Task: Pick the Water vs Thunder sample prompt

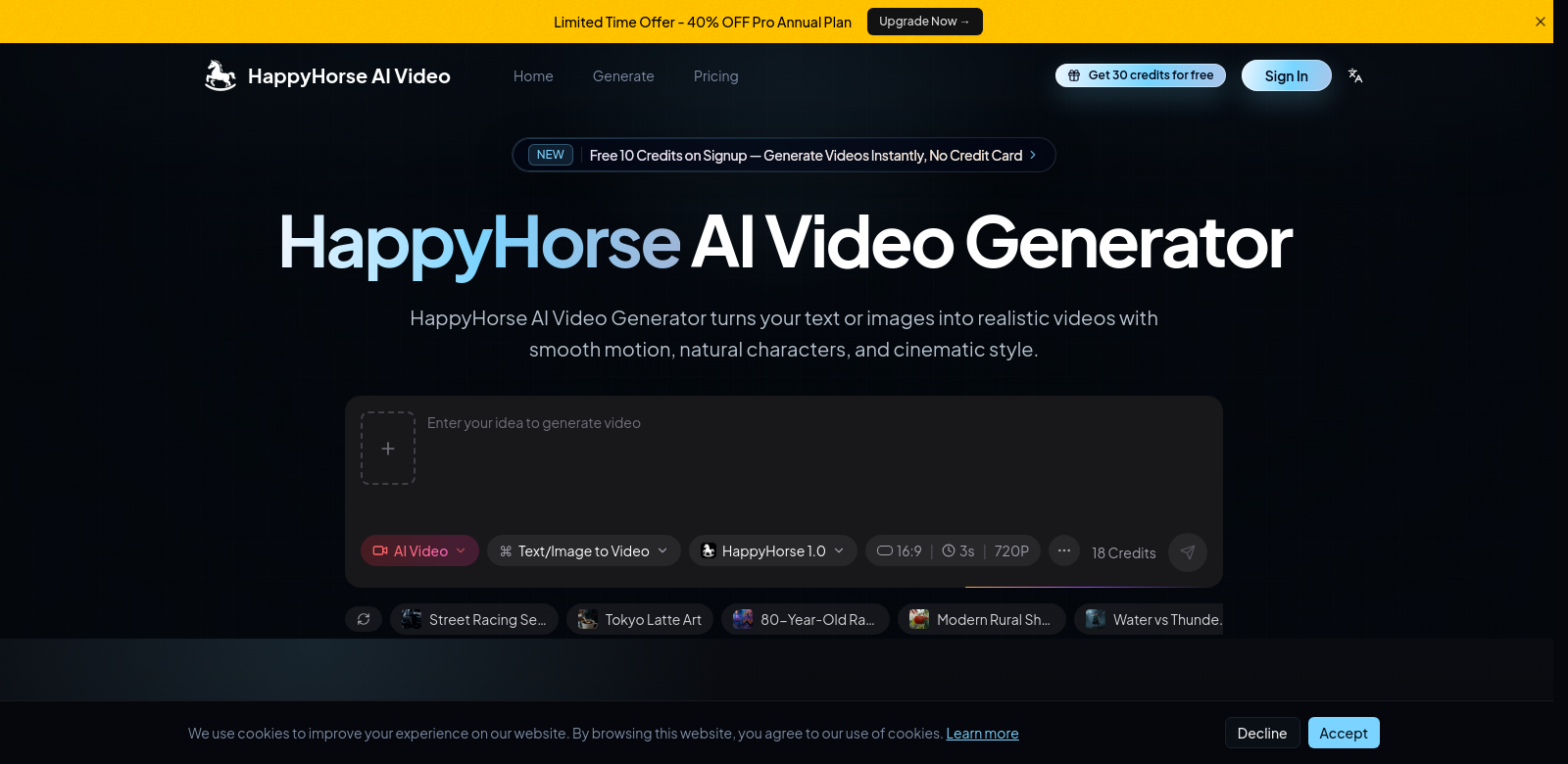Action: [1149, 619]
